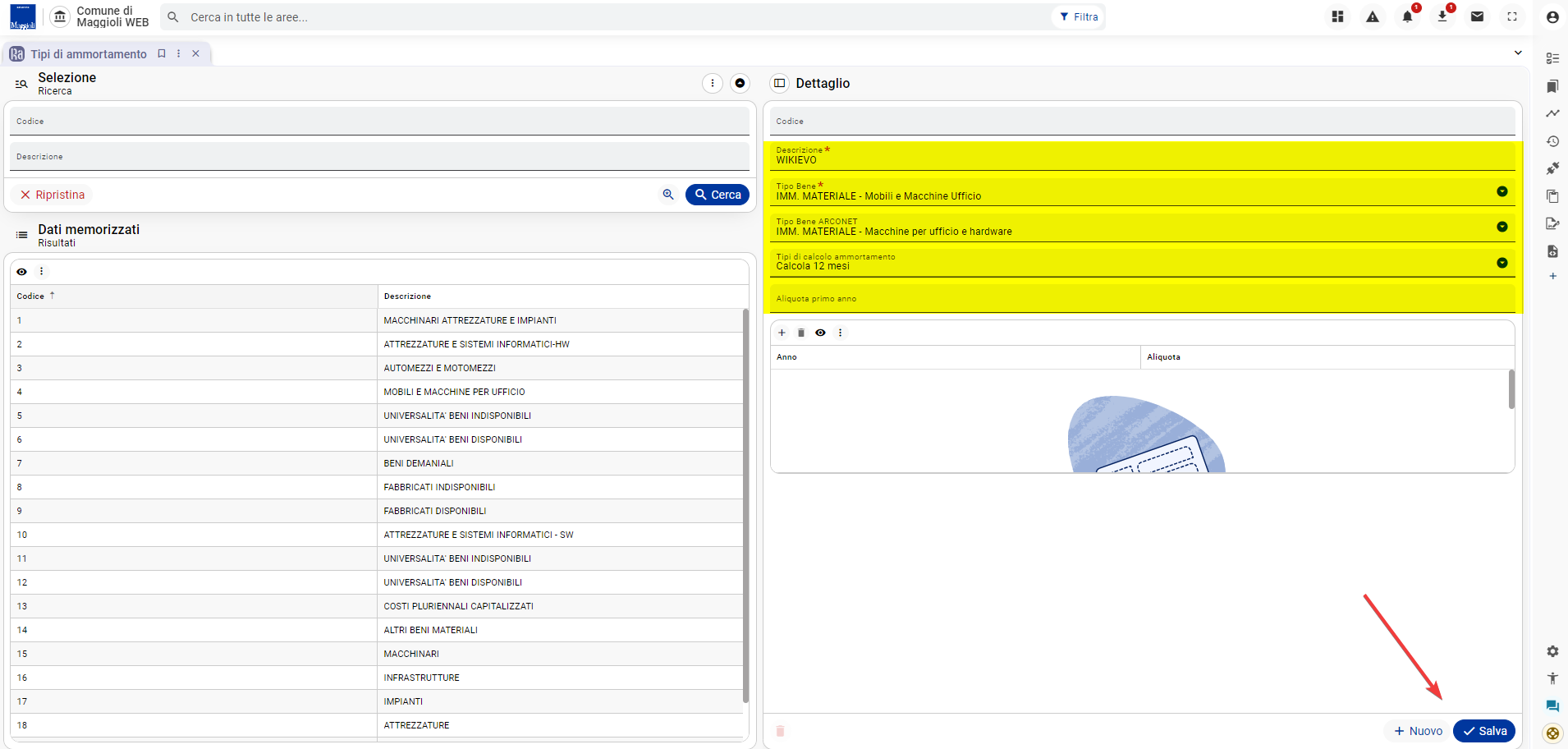Open the Selezione panel three-dot menu
This screenshot has height=749, width=1568.
[713, 83]
